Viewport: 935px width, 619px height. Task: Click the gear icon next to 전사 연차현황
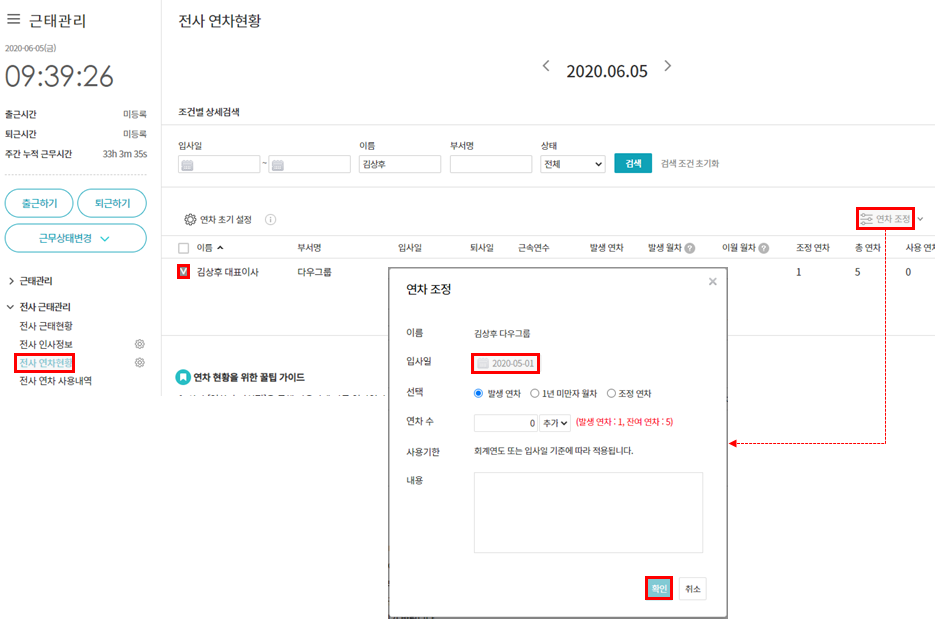pyautogui.click(x=140, y=362)
